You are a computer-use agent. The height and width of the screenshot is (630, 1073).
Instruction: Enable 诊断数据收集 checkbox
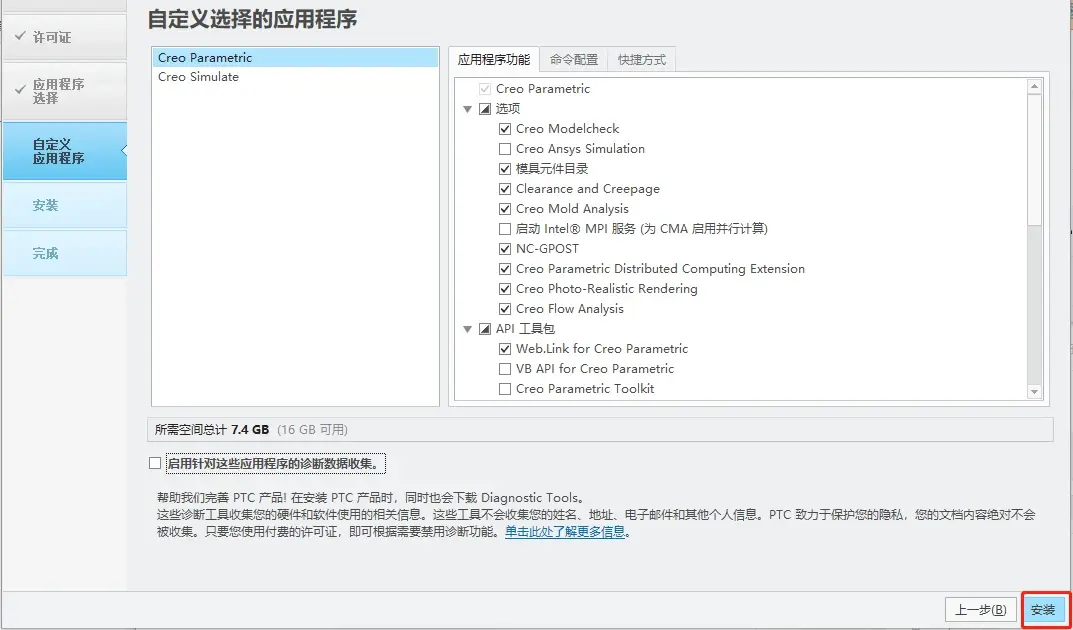point(155,463)
